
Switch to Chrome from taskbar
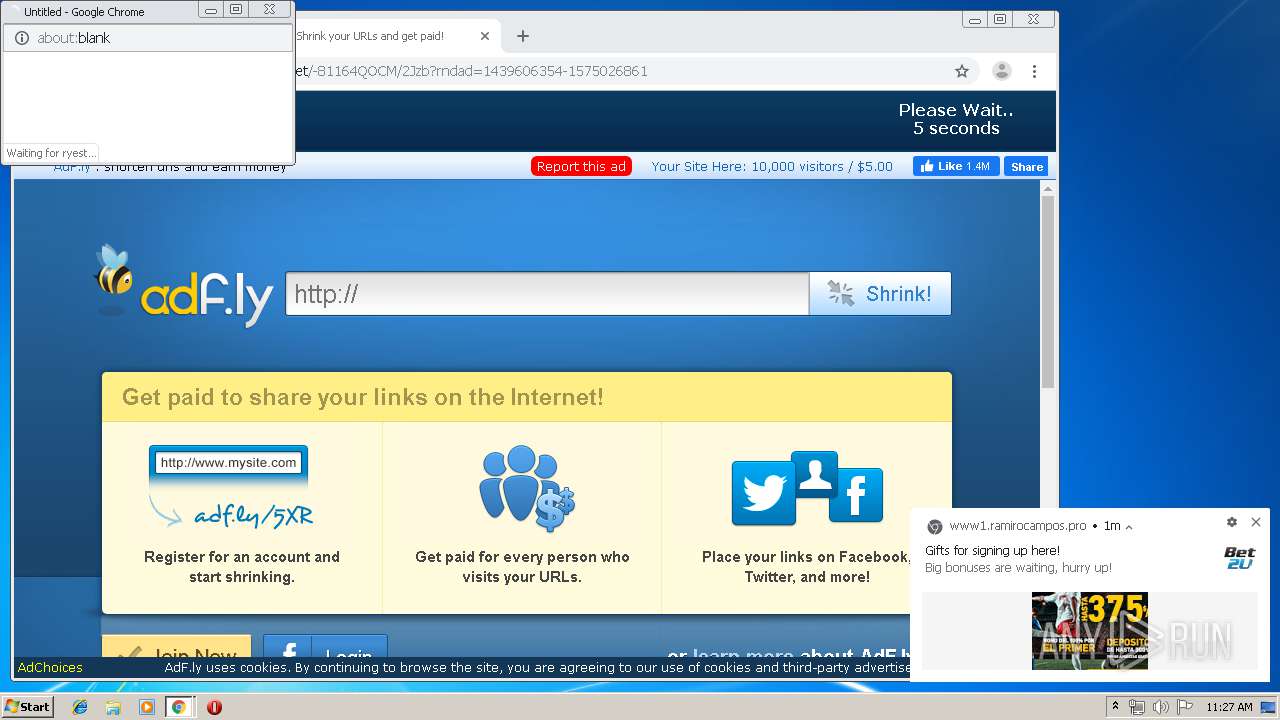179,707
